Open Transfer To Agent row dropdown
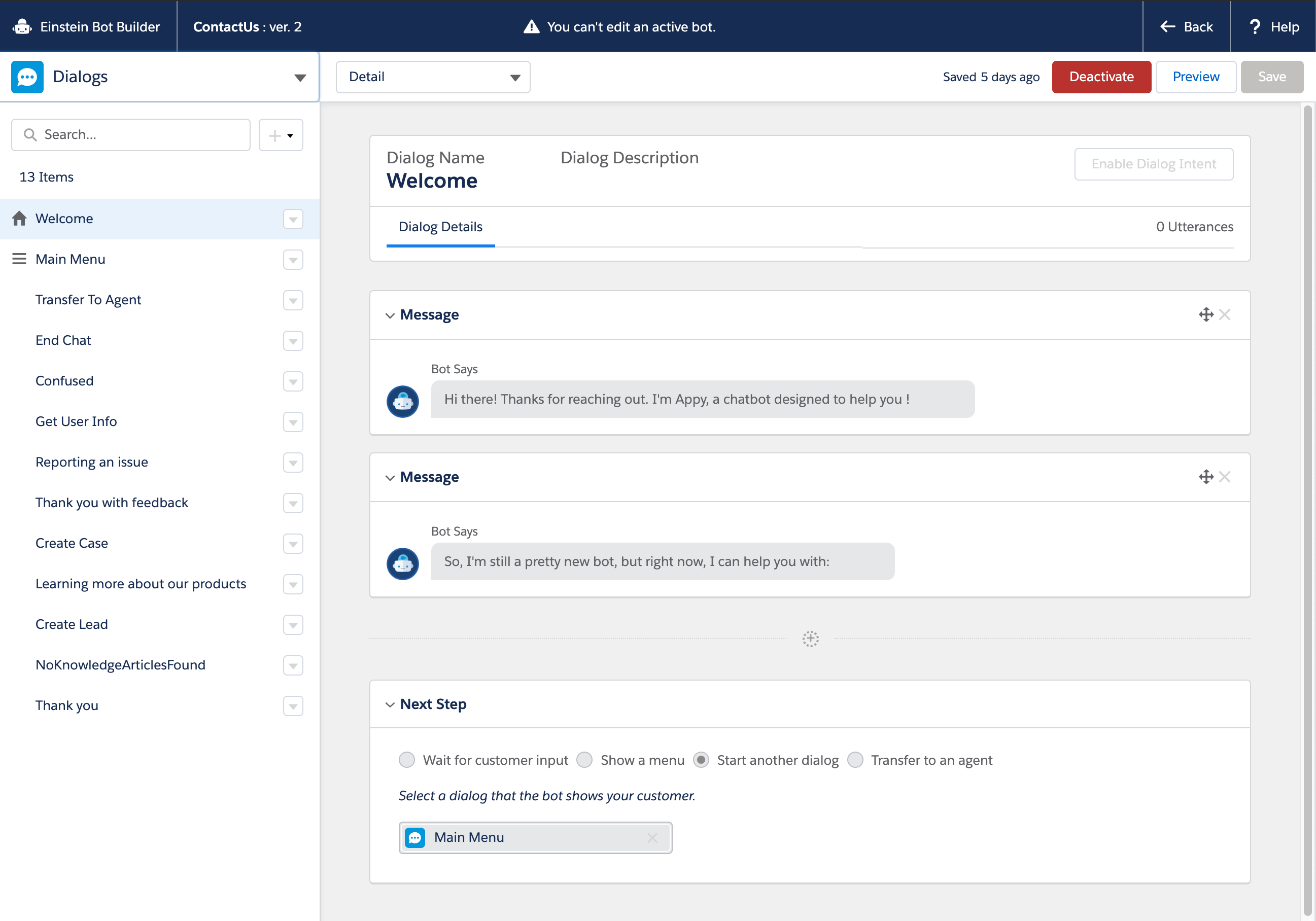 pos(293,300)
